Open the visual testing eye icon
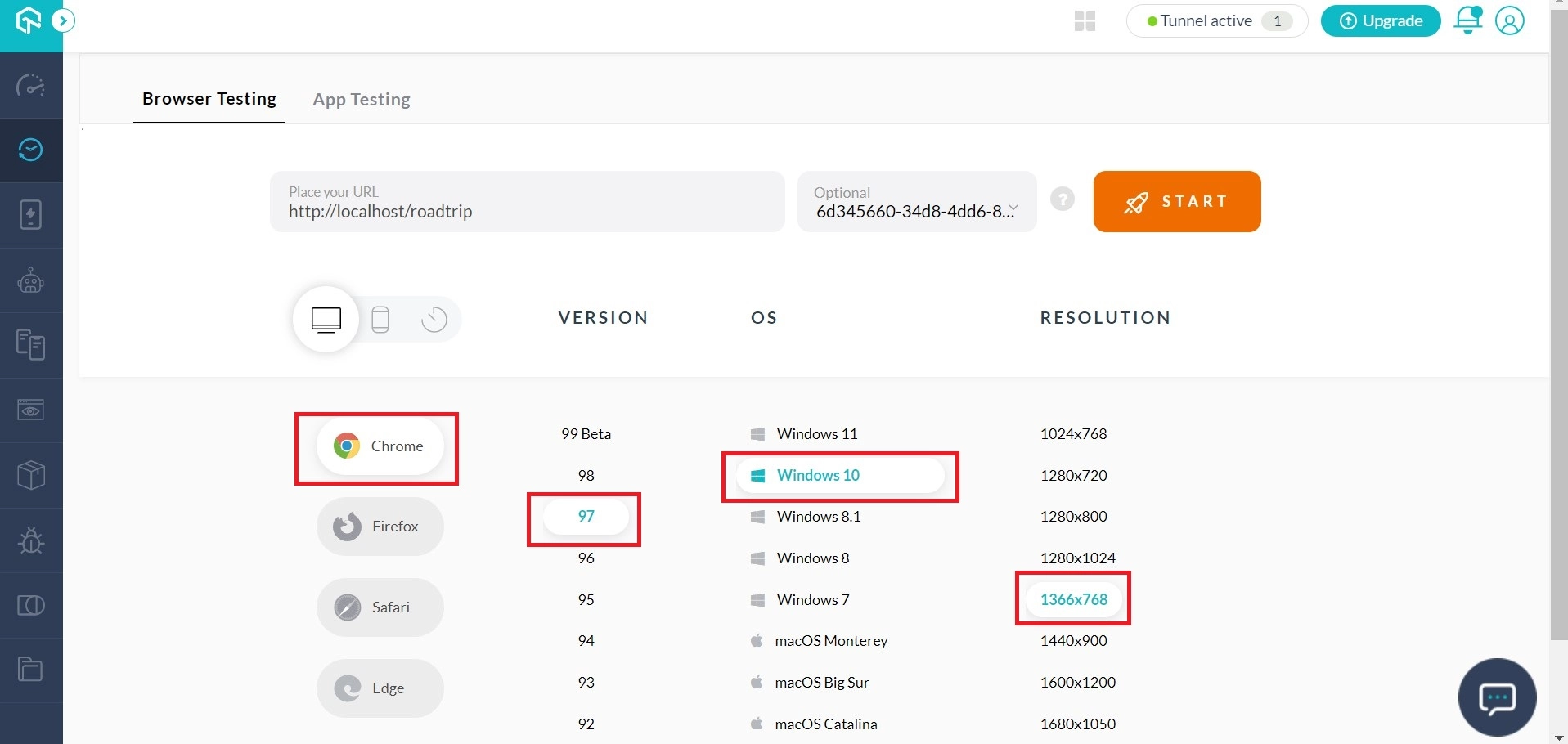Viewport: 1568px width, 744px height. click(31, 410)
